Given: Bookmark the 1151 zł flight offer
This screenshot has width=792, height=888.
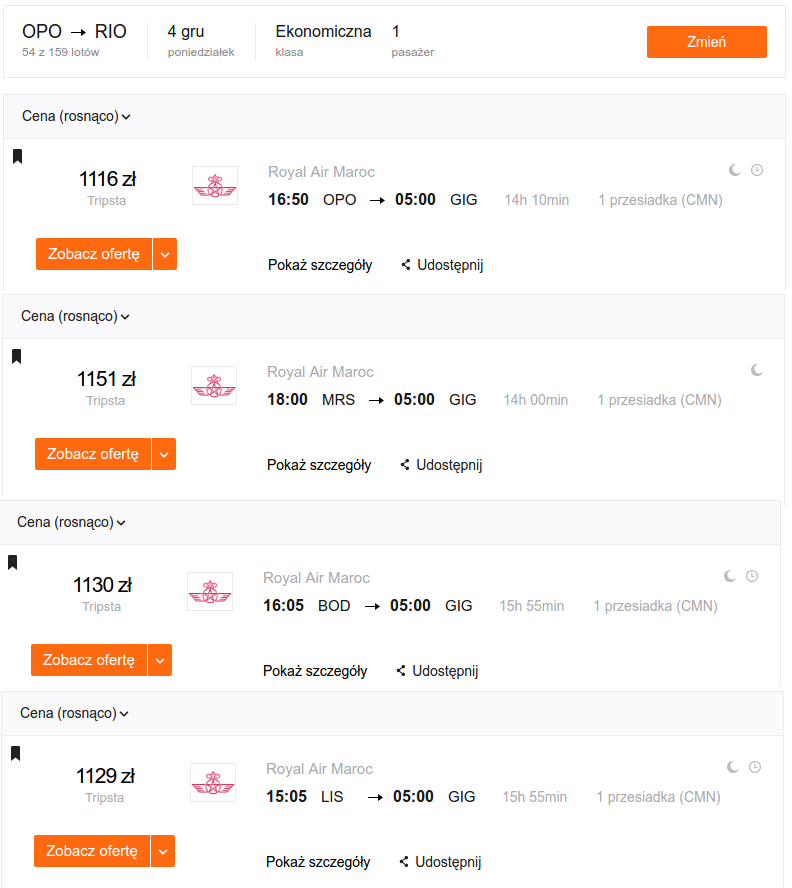Looking at the screenshot, I should (16, 356).
